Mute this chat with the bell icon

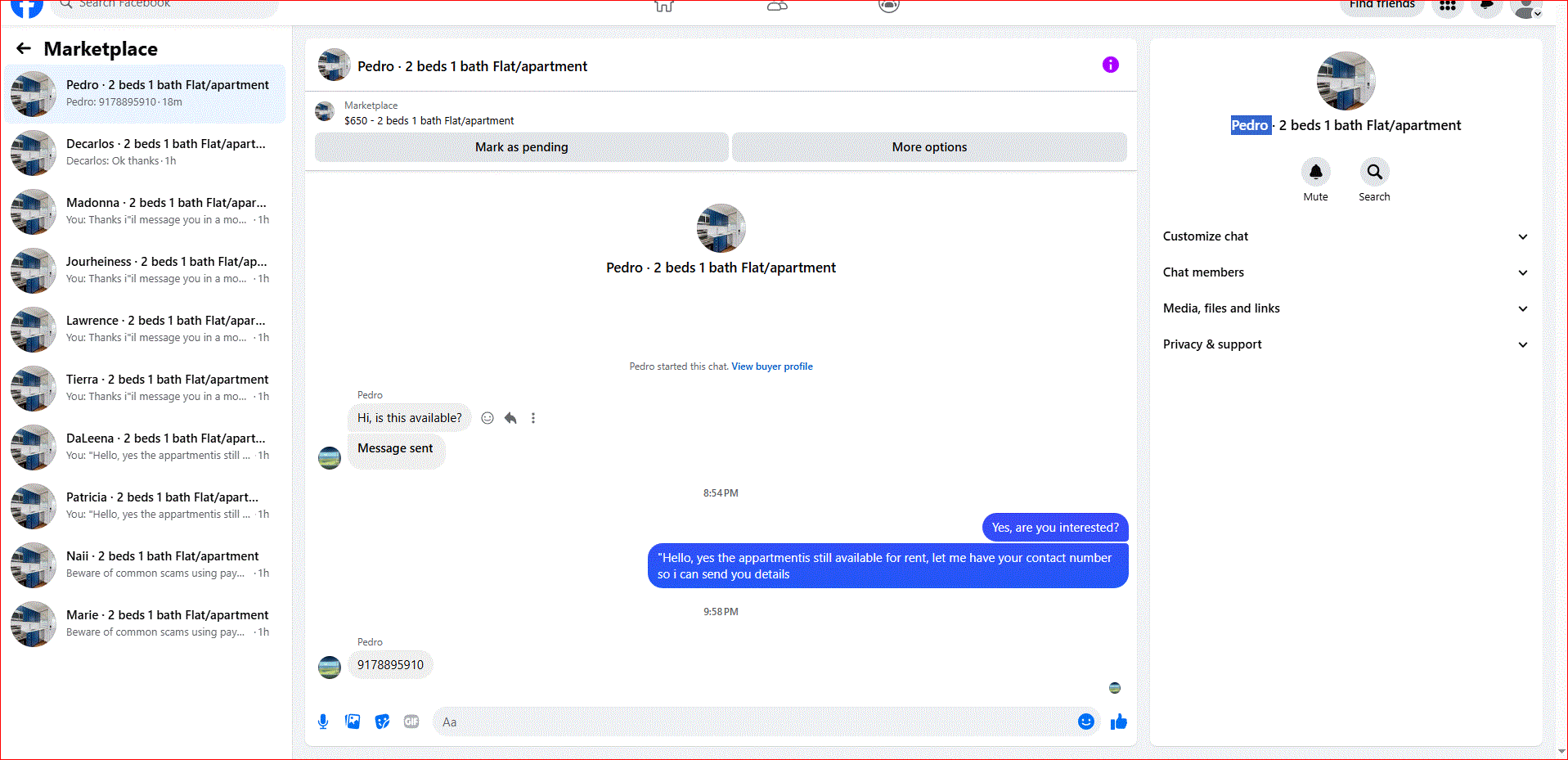tap(1315, 172)
